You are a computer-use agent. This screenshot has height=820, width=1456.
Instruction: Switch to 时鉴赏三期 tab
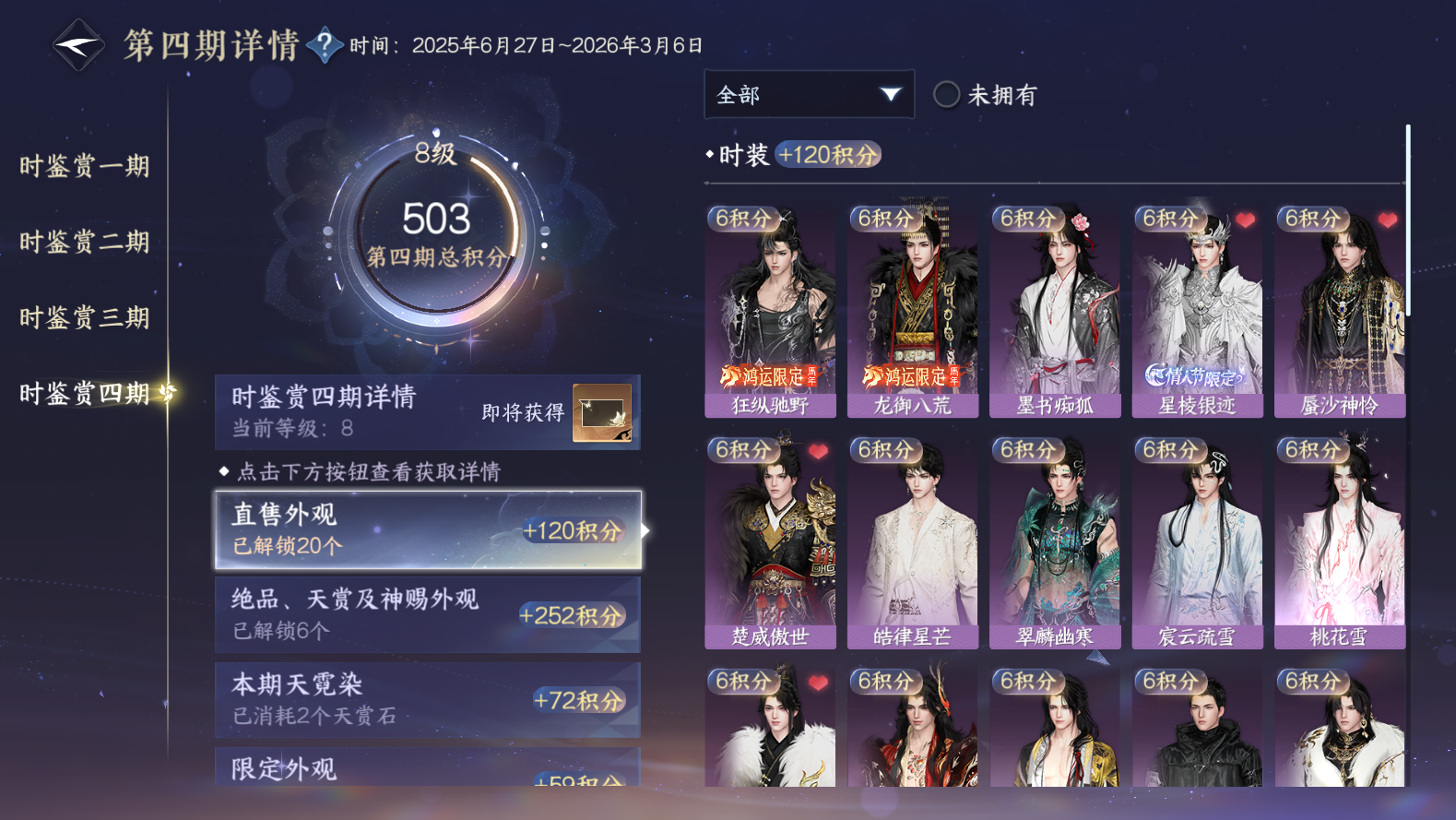pyautogui.click(x=84, y=317)
